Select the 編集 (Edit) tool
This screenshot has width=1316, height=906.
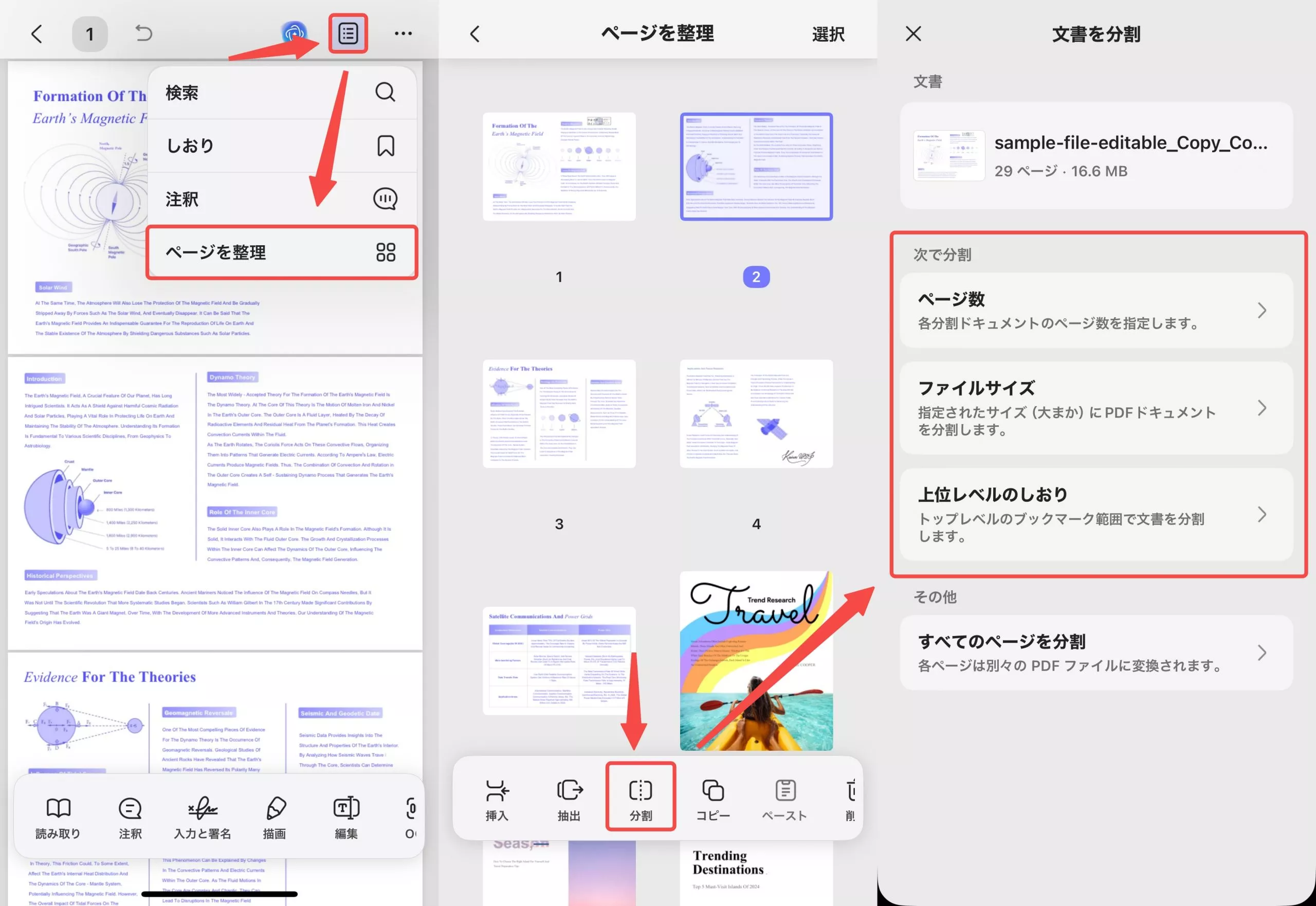click(x=345, y=817)
